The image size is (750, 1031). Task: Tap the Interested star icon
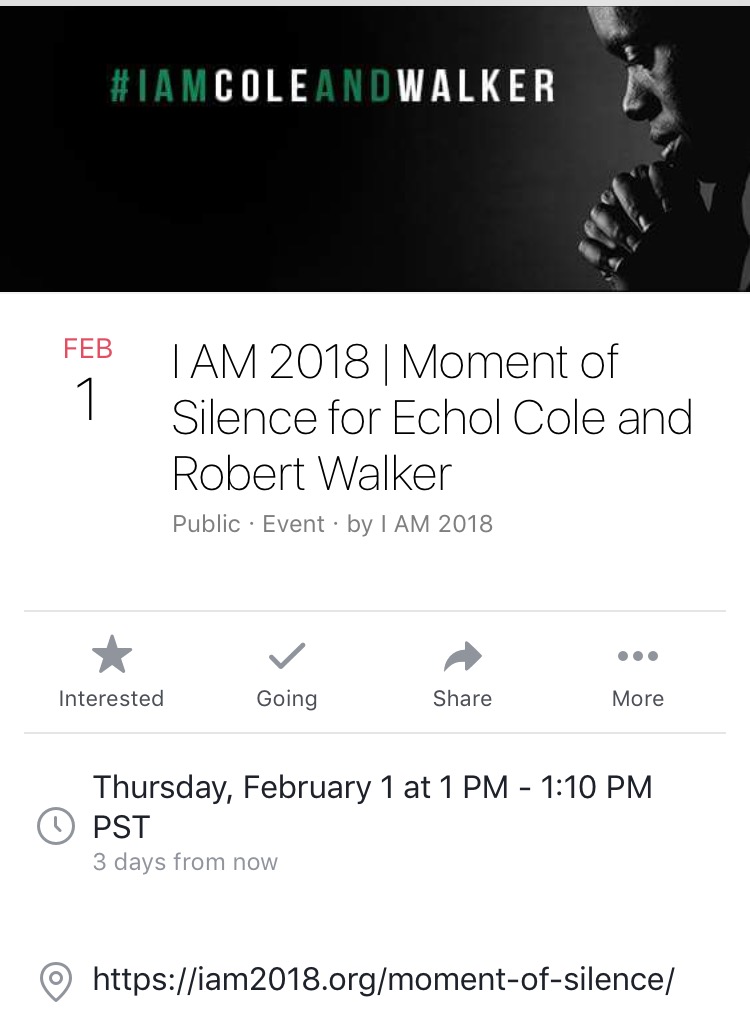coord(112,654)
